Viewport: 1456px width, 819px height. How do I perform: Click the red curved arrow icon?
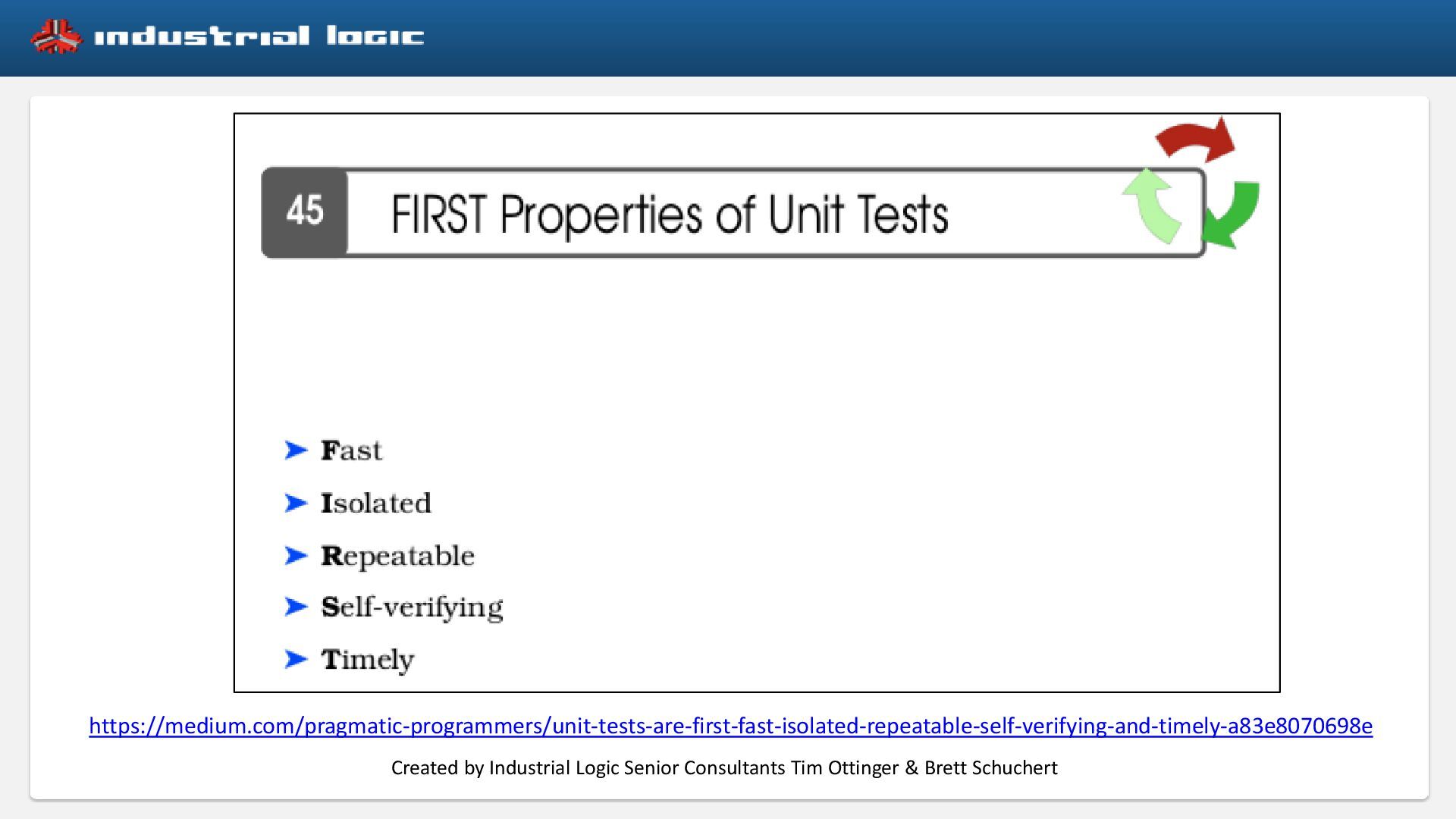(x=1196, y=140)
